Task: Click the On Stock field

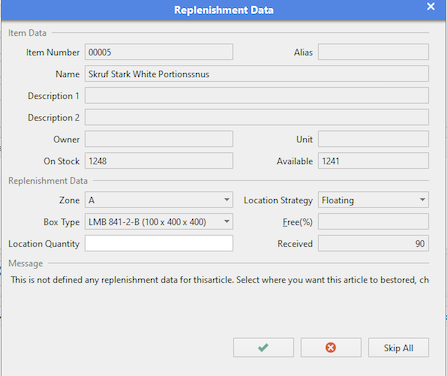Action: pos(159,161)
